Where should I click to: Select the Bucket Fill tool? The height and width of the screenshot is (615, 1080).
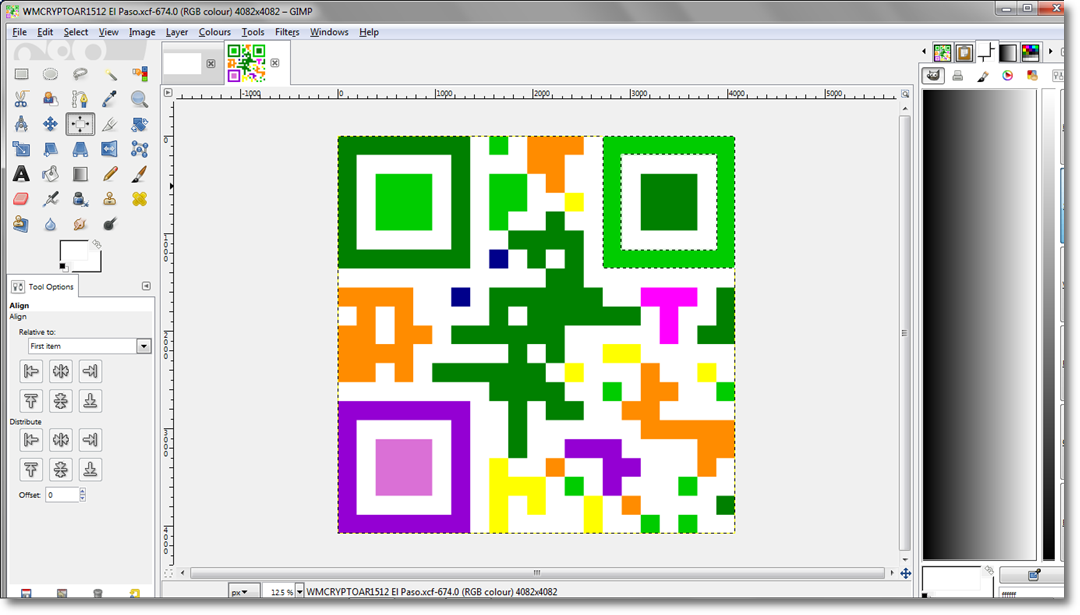point(50,174)
